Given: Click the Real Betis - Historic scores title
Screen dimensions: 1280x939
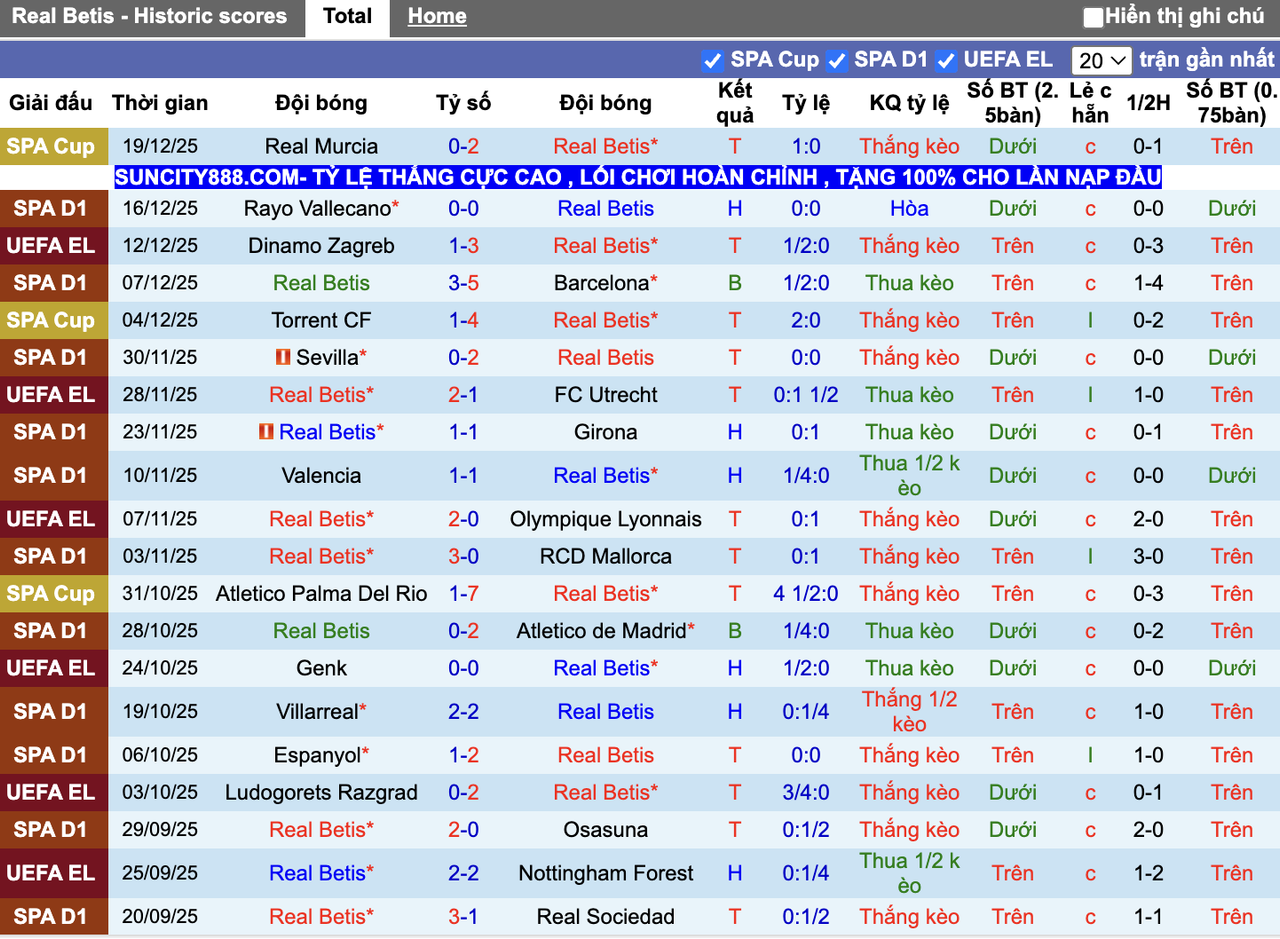Looking at the screenshot, I should coord(149,17).
